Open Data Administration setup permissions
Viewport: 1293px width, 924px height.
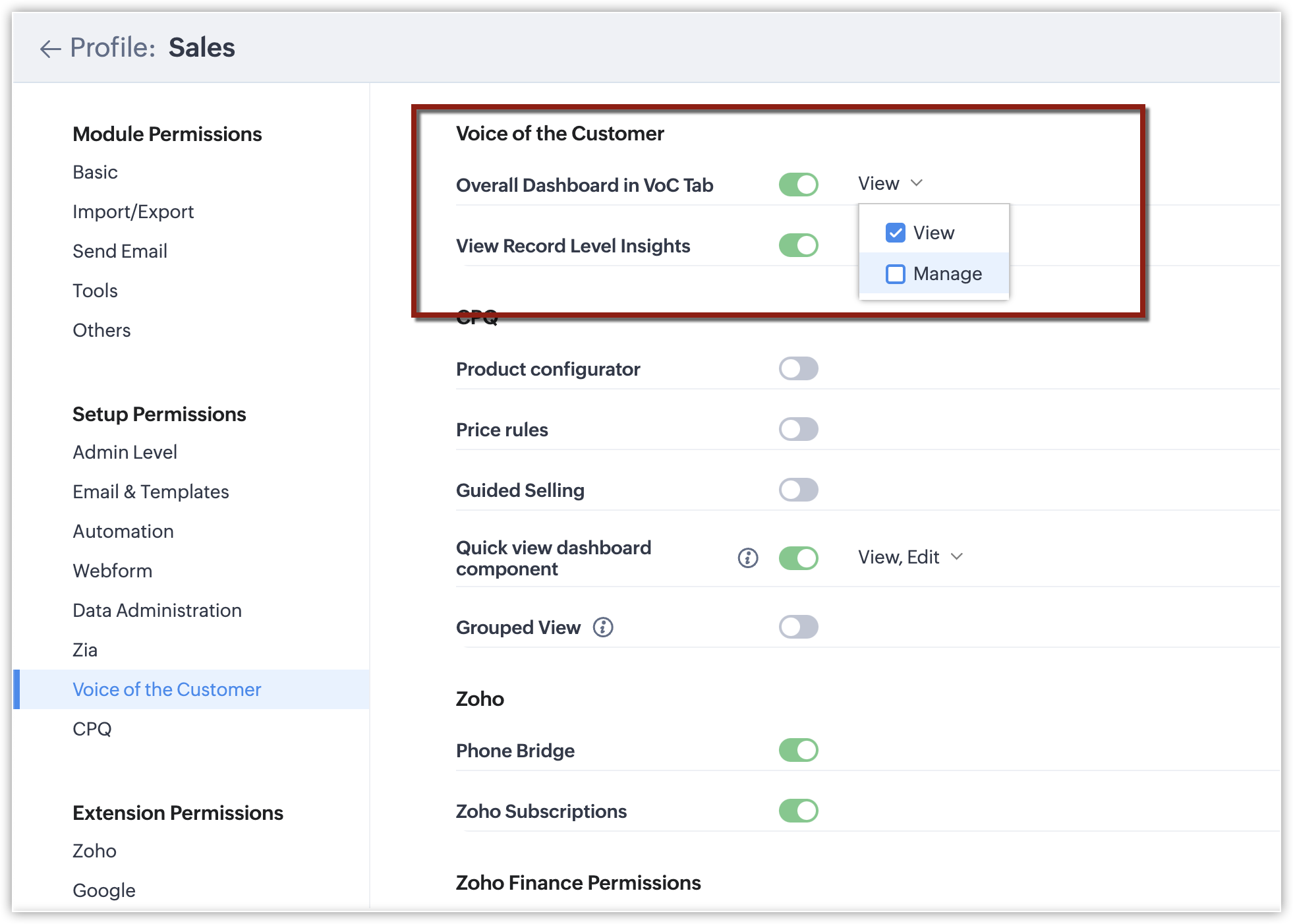[157, 610]
